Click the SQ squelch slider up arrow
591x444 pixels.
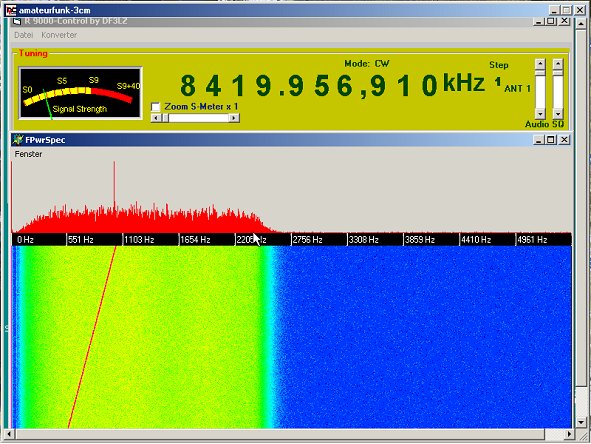pos(558,63)
